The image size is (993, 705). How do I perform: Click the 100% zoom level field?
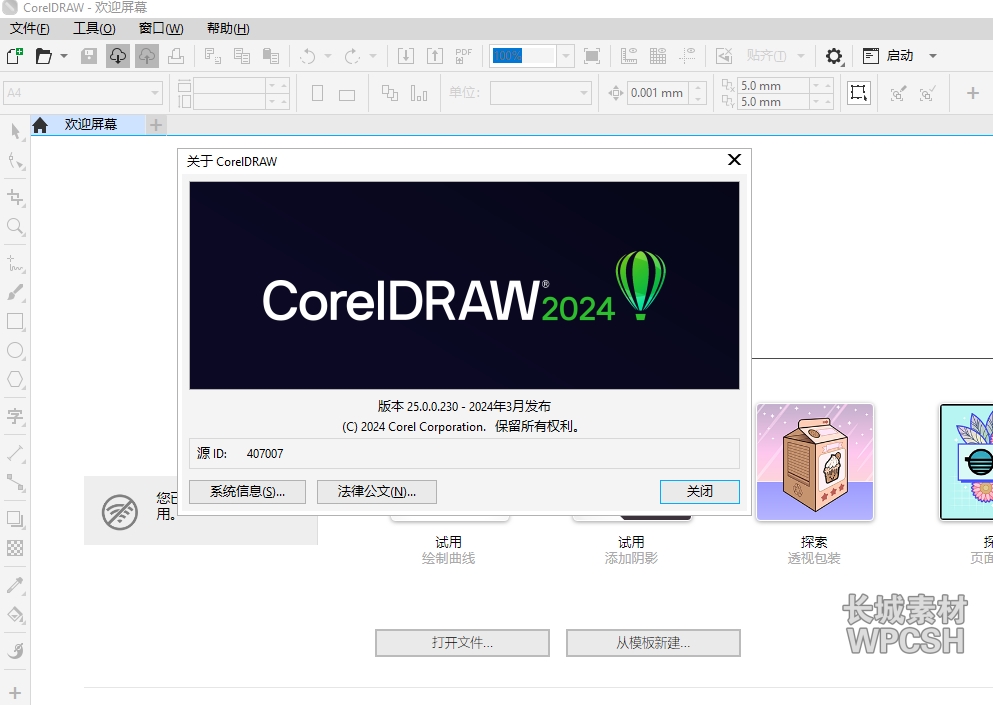(x=523, y=56)
